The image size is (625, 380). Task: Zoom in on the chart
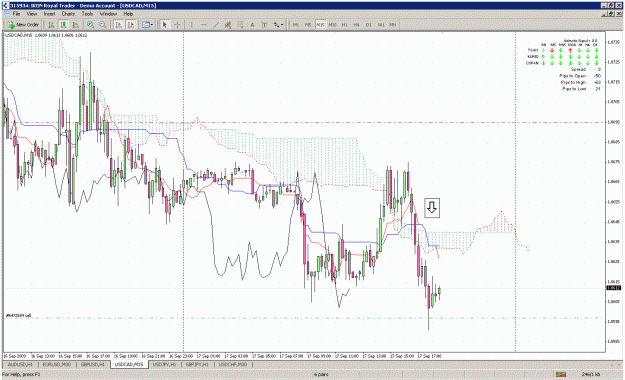tap(90, 25)
